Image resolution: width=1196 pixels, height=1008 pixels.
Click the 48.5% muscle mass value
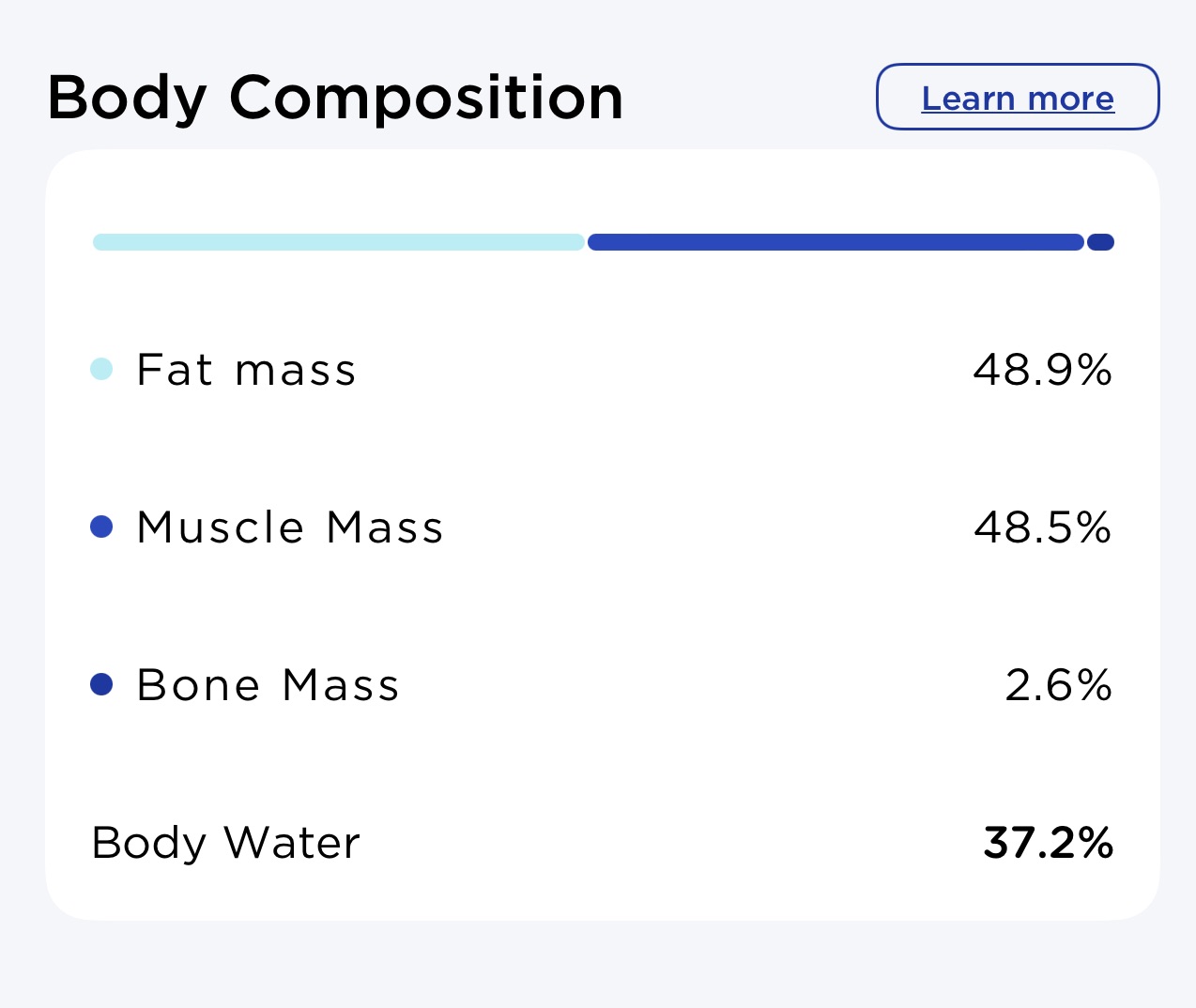(1042, 527)
